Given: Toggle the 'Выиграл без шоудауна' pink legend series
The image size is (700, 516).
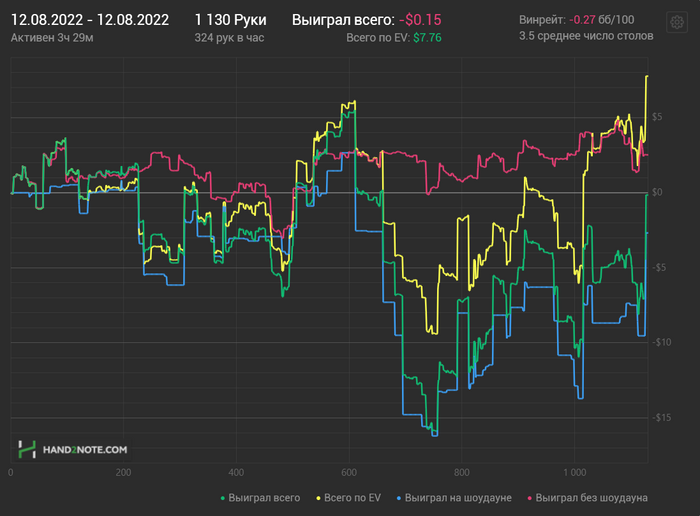Looking at the screenshot, I should pos(588,498).
